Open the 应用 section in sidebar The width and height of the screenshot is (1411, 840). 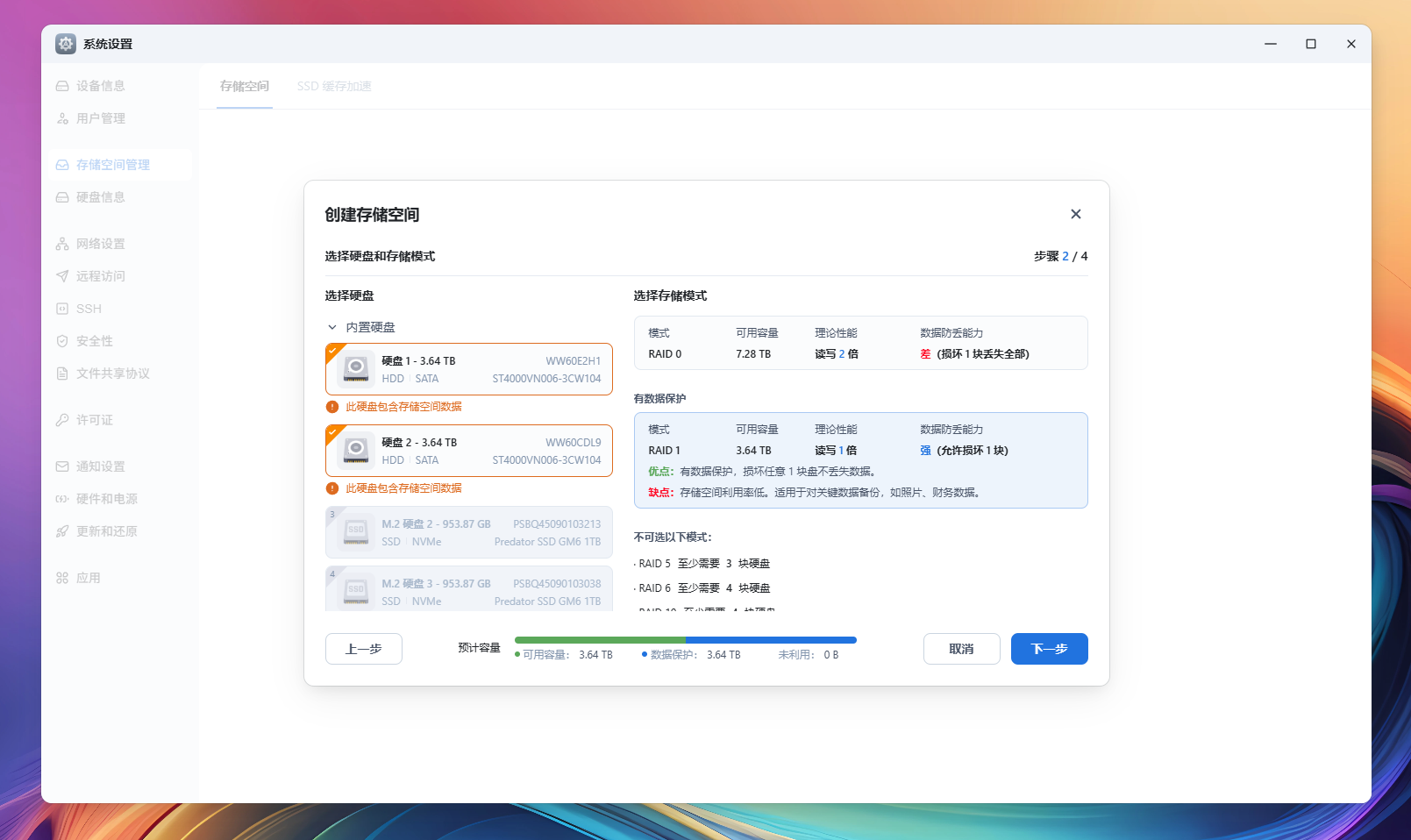85,577
